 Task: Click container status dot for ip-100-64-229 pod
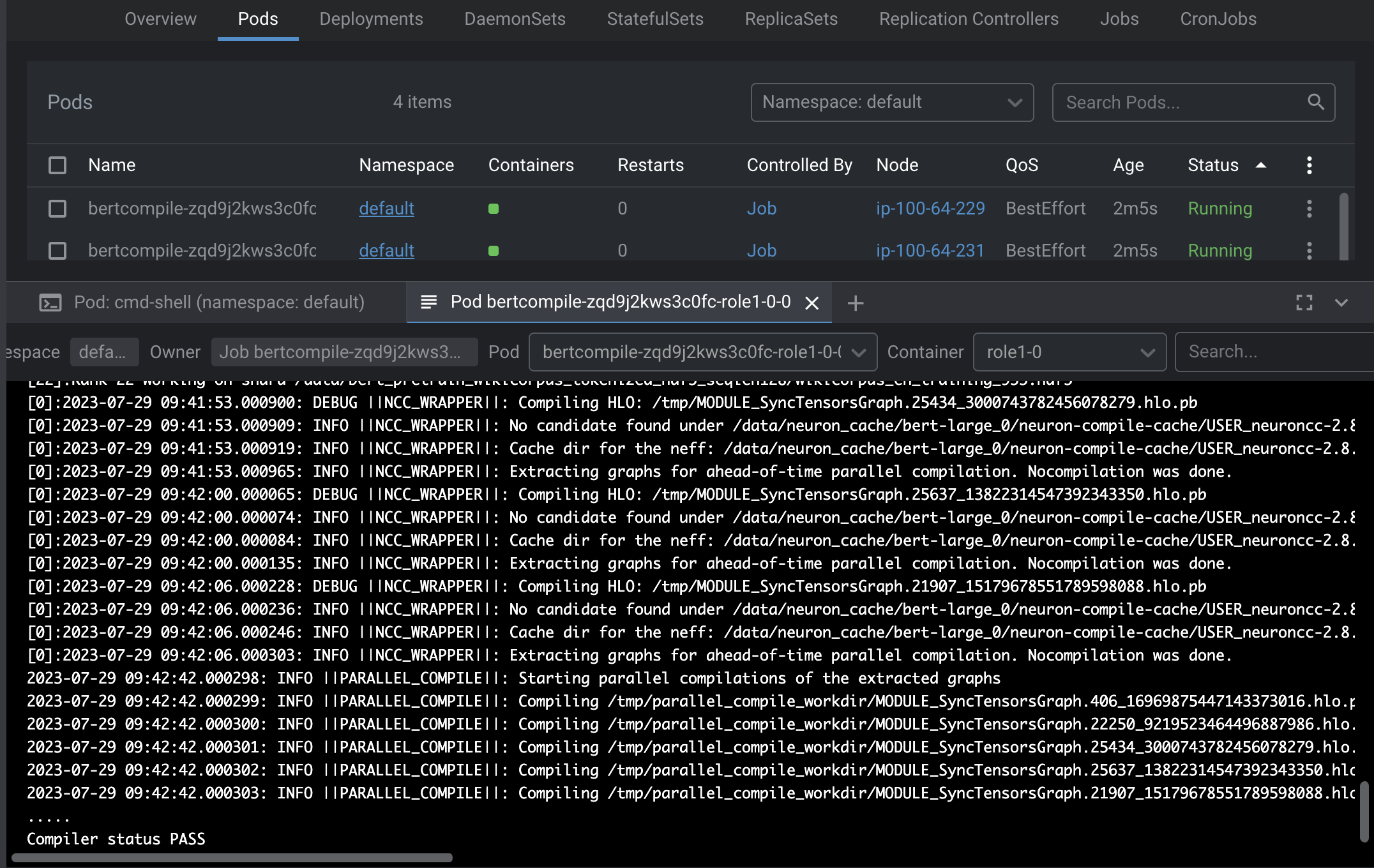pyautogui.click(x=494, y=209)
